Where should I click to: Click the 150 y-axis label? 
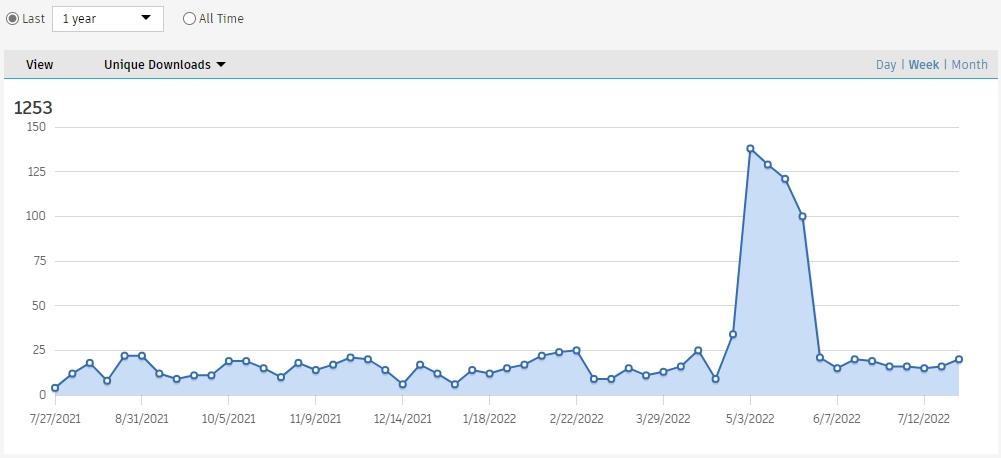point(36,126)
